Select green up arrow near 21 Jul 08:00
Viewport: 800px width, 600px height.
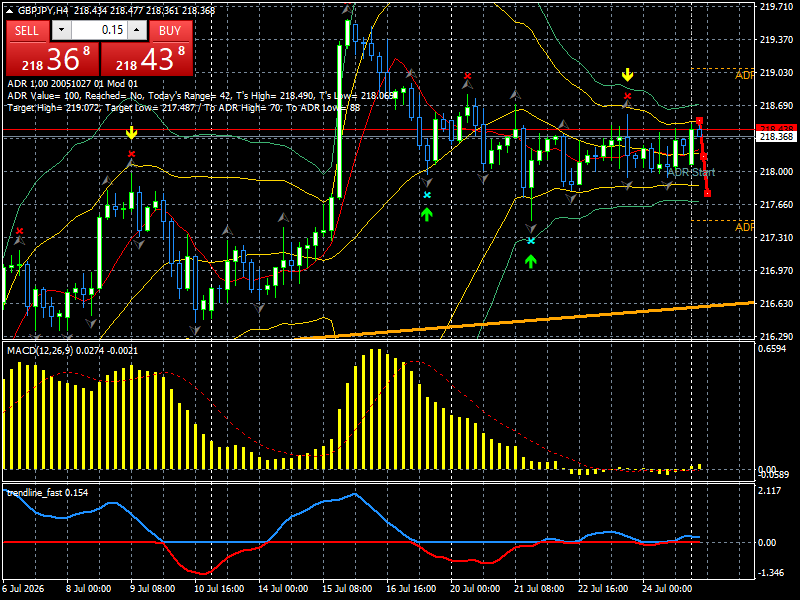(531, 262)
